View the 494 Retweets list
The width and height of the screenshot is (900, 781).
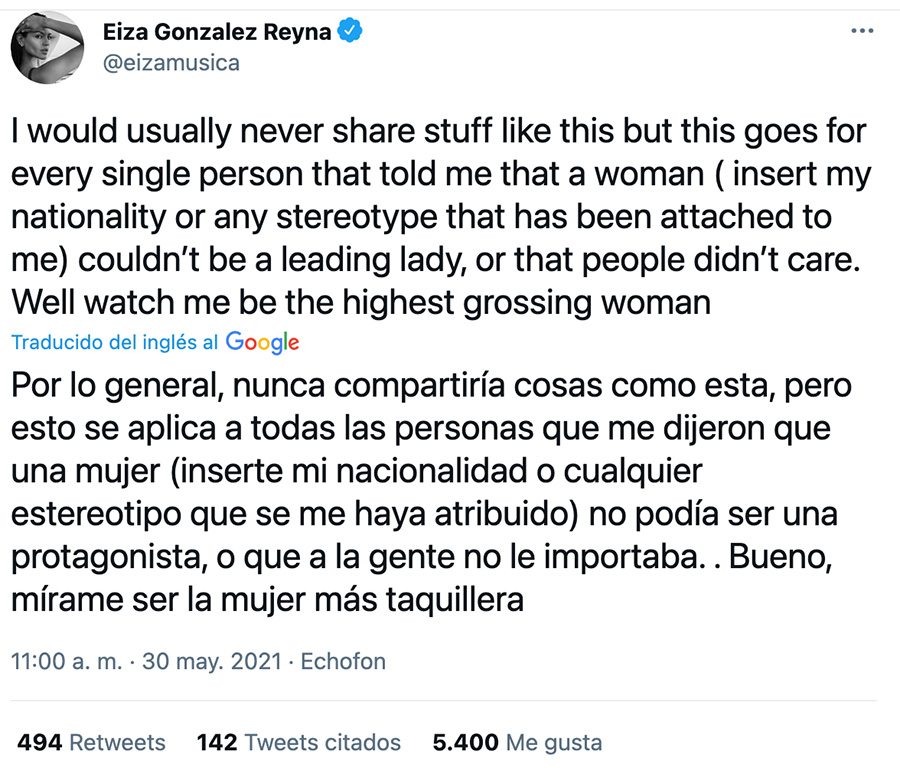[x=91, y=743]
